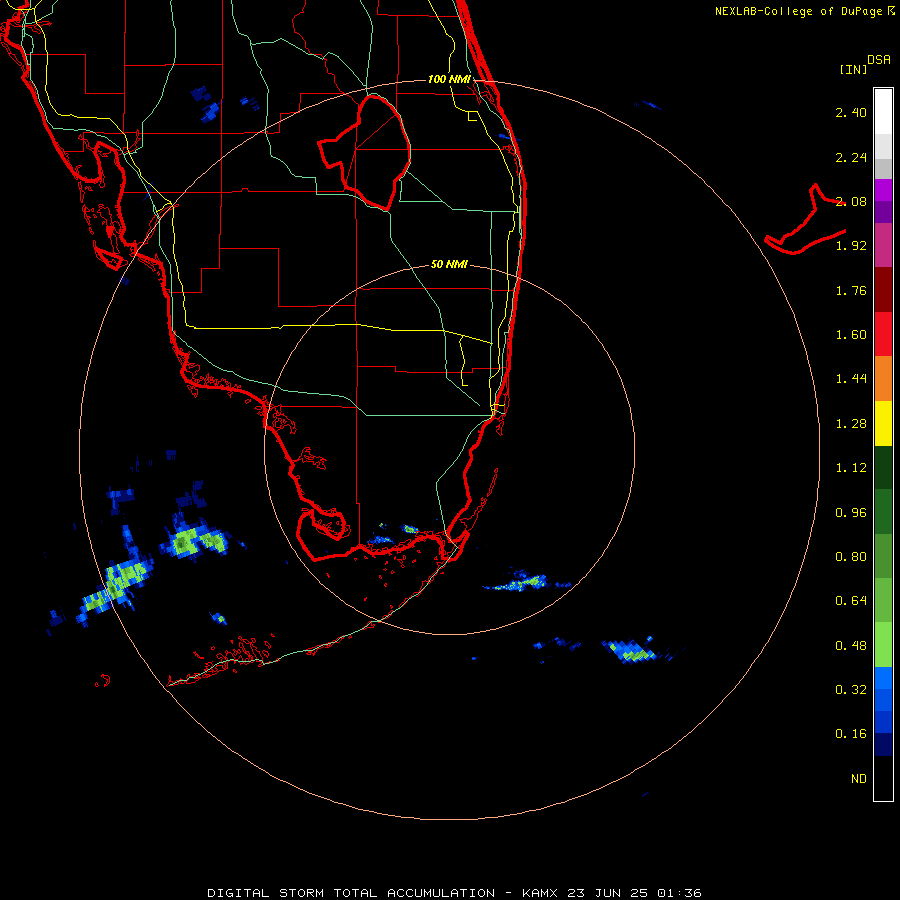Click the 1.12 legend value
Image resolution: width=900 pixels, height=900 pixels.
click(851, 468)
